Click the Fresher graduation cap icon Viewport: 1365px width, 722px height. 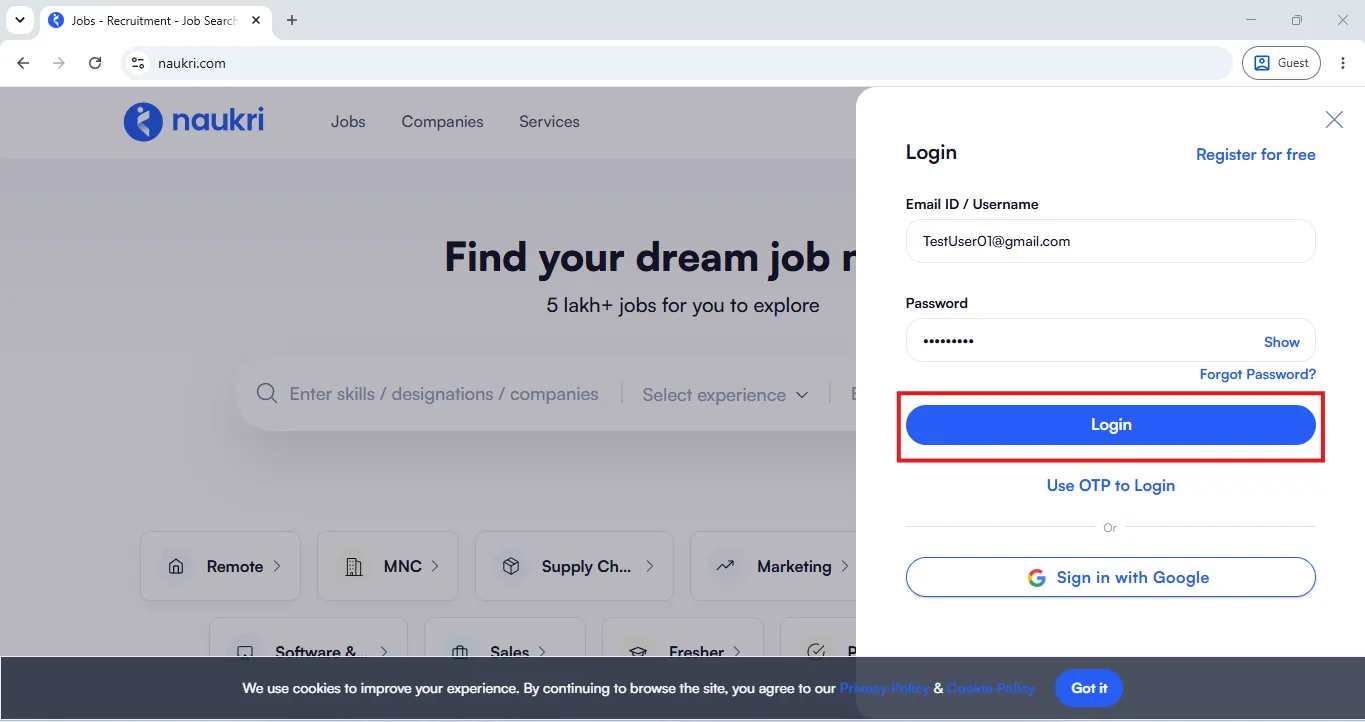[638, 652]
